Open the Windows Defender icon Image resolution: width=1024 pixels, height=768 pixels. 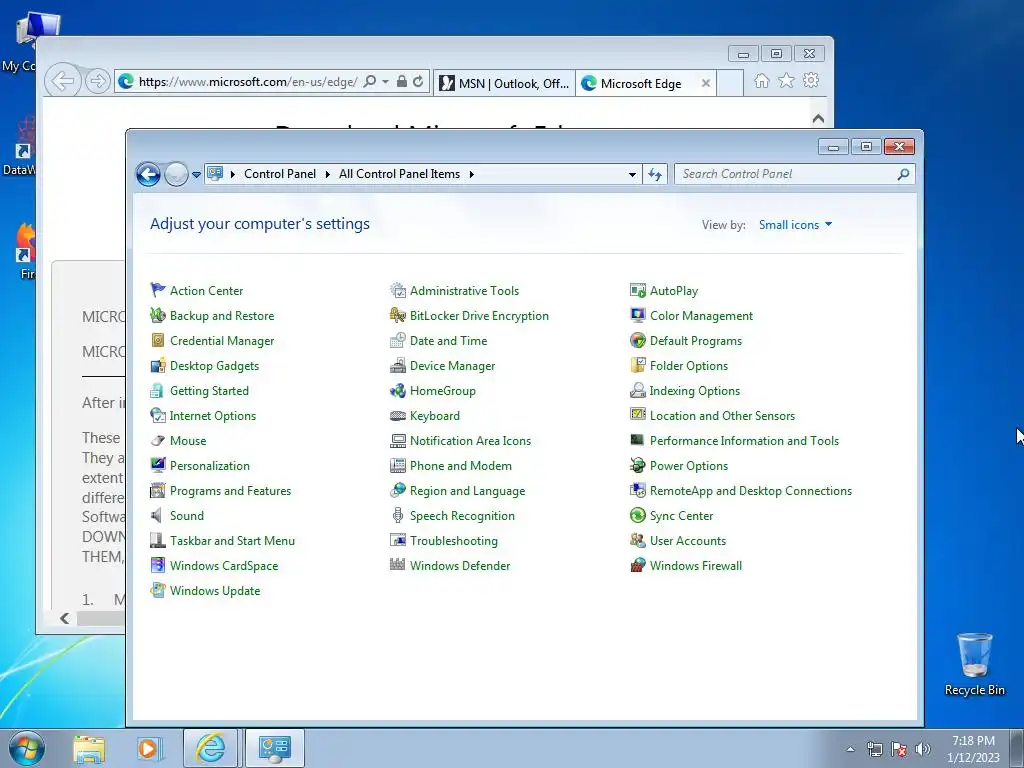point(398,566)
